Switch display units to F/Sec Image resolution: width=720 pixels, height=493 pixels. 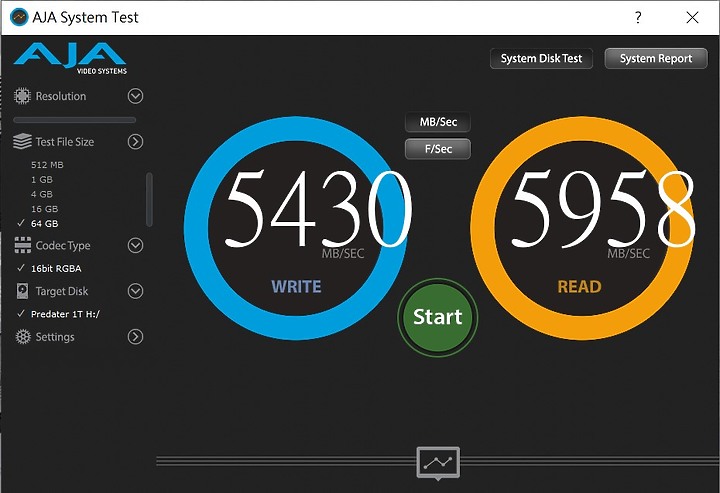(438, 149)
